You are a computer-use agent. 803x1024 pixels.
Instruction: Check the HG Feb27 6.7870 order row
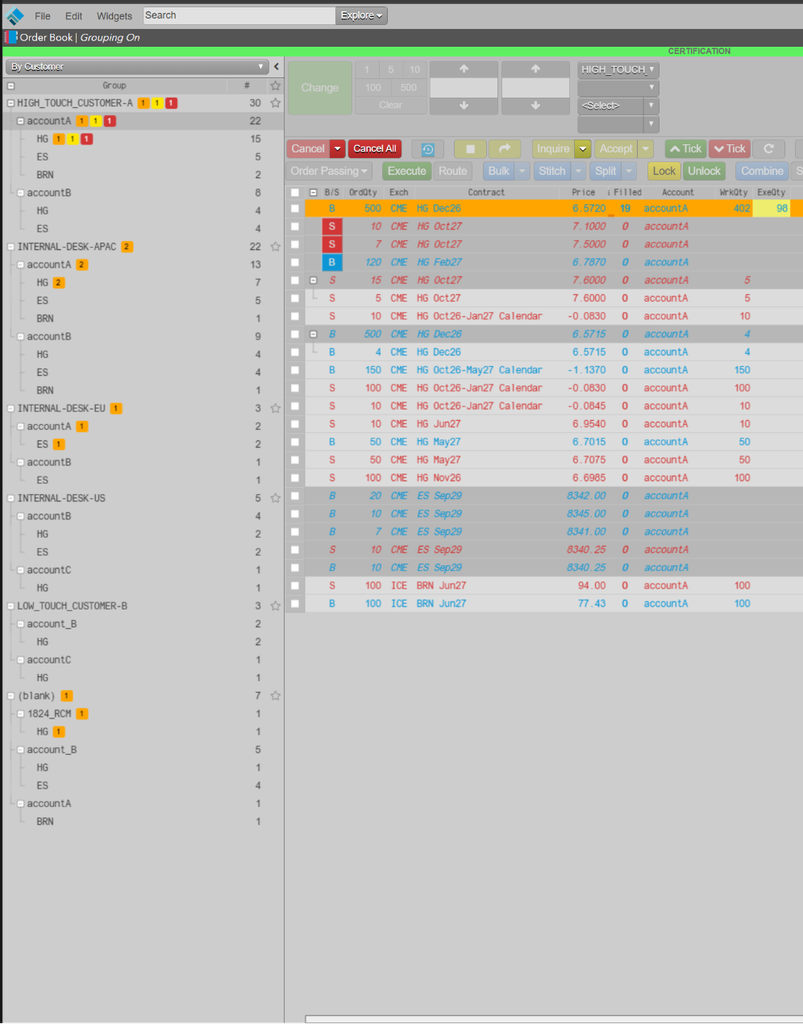295,262
